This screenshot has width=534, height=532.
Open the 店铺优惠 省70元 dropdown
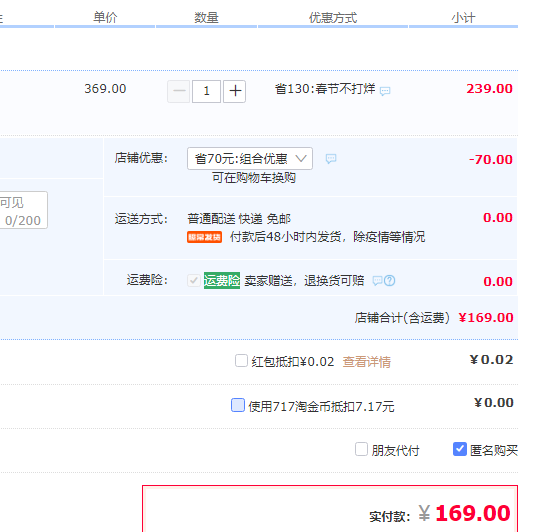(250, 158)
